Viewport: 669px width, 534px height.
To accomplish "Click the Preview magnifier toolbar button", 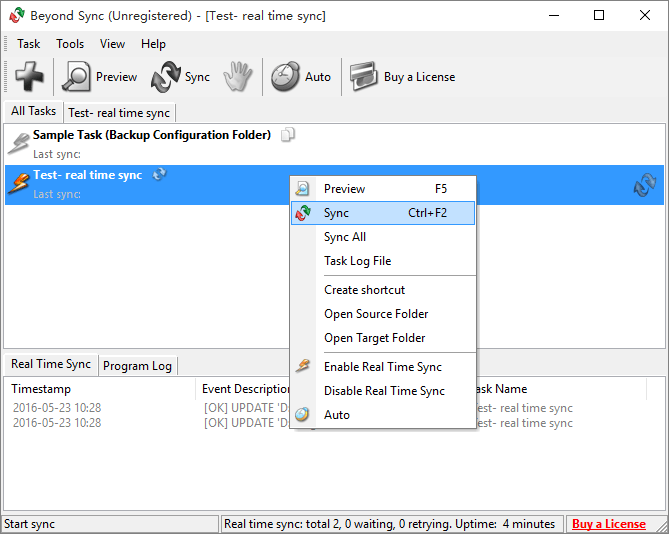I will pyautogui.click(x=100, y=77).
